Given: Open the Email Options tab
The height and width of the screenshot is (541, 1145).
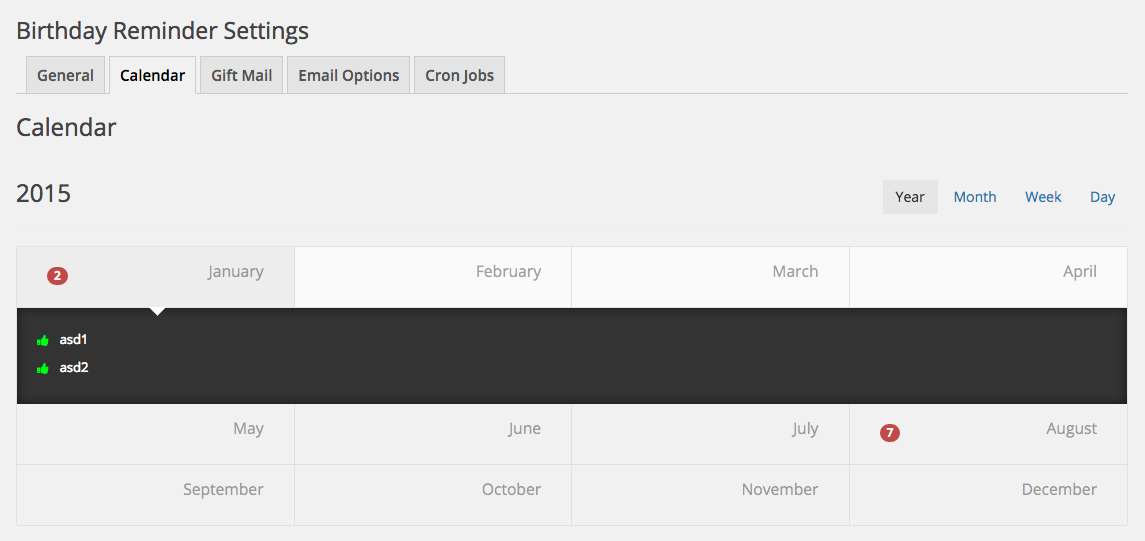Looking at the screenshot, I should click(348, 76).
